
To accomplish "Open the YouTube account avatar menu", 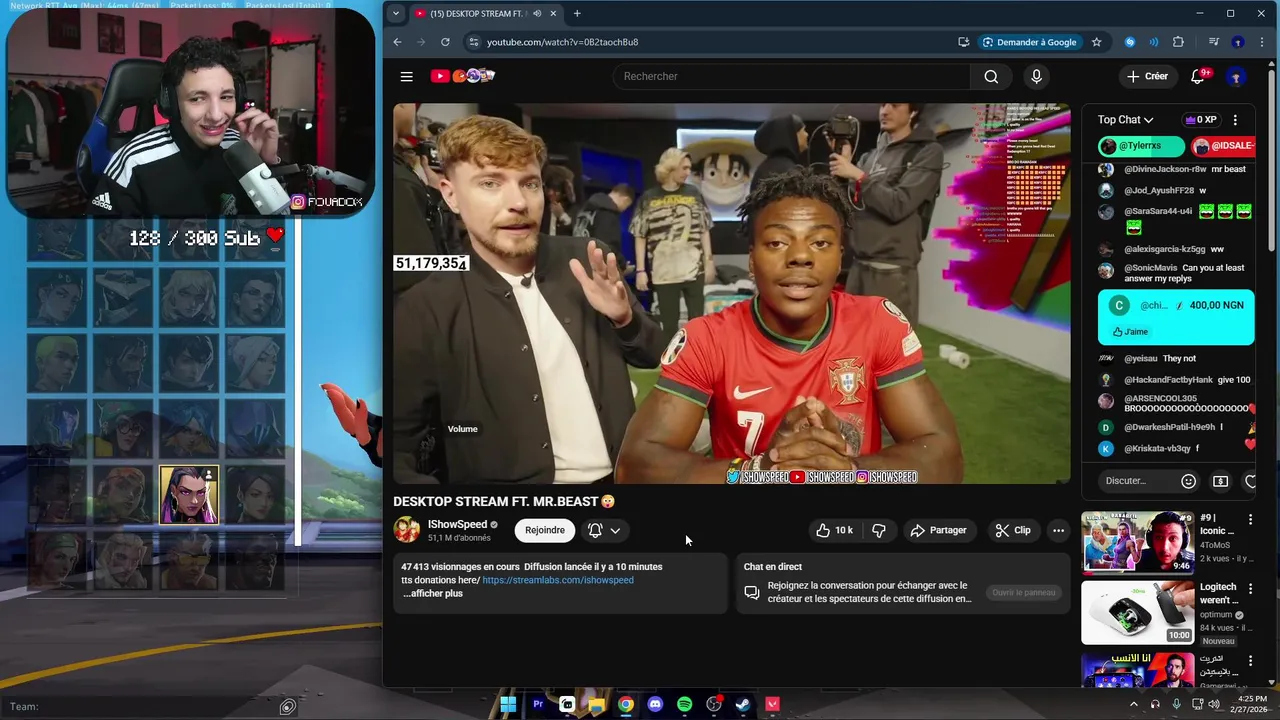I will [x=1236, y=76].
